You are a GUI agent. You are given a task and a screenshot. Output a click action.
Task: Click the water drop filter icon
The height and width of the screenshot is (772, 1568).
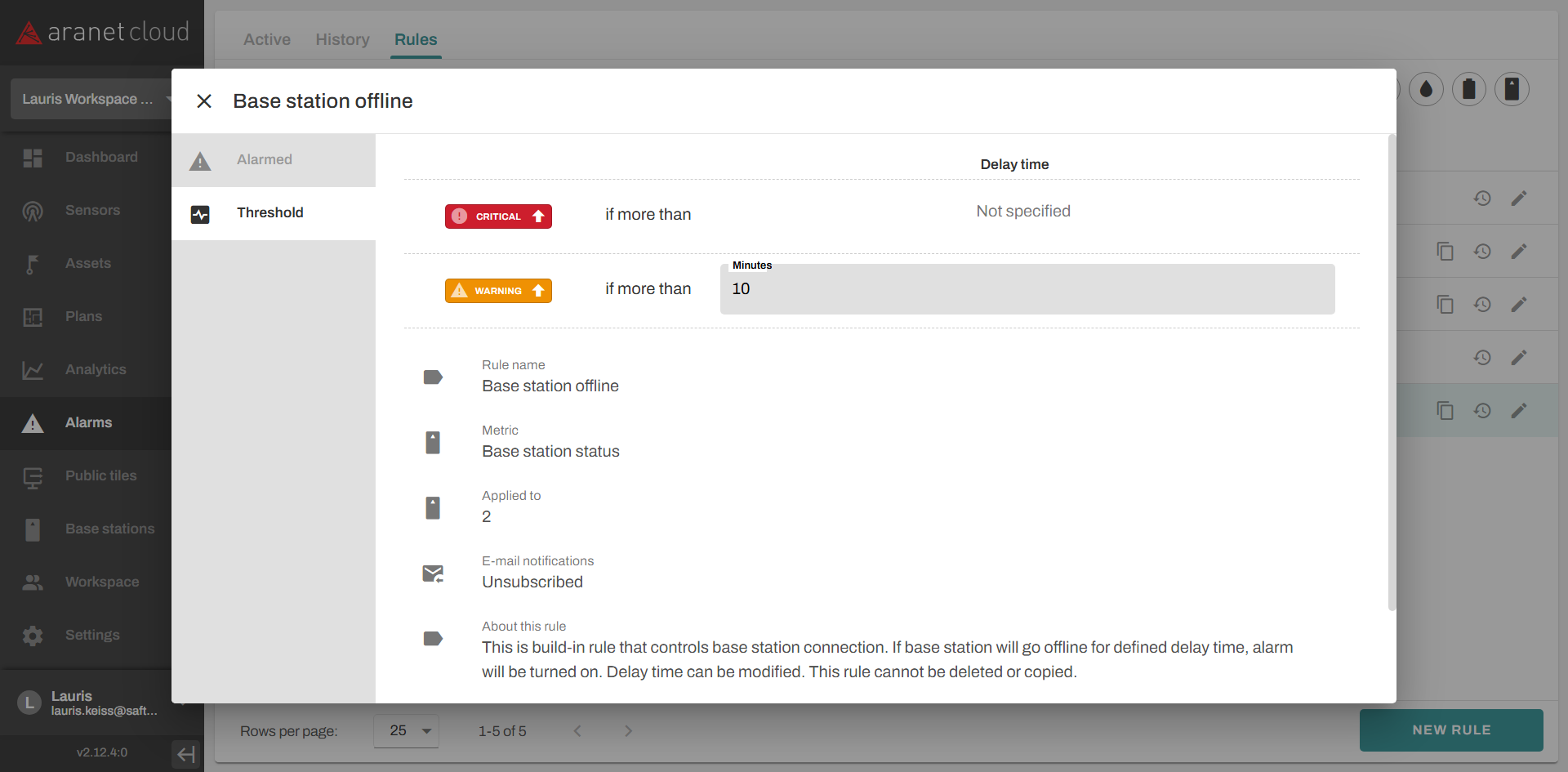(x=1426, y=89)
